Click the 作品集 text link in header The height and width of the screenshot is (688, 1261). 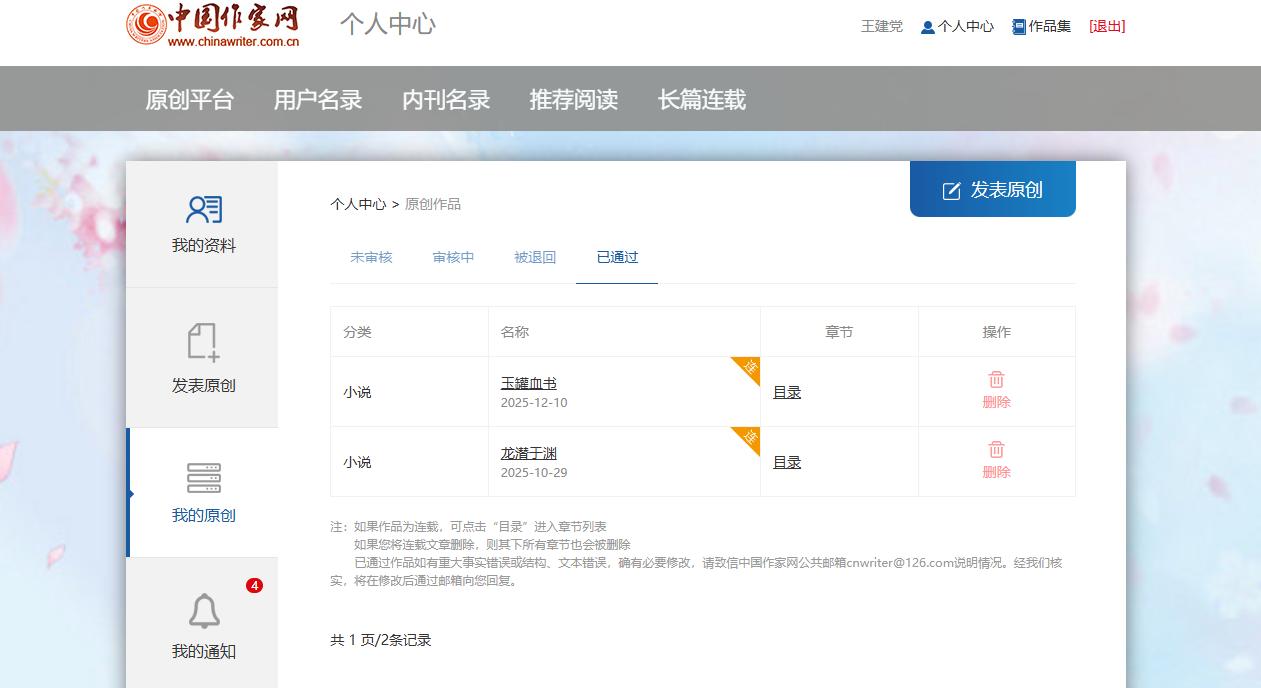pos(1050,27)
